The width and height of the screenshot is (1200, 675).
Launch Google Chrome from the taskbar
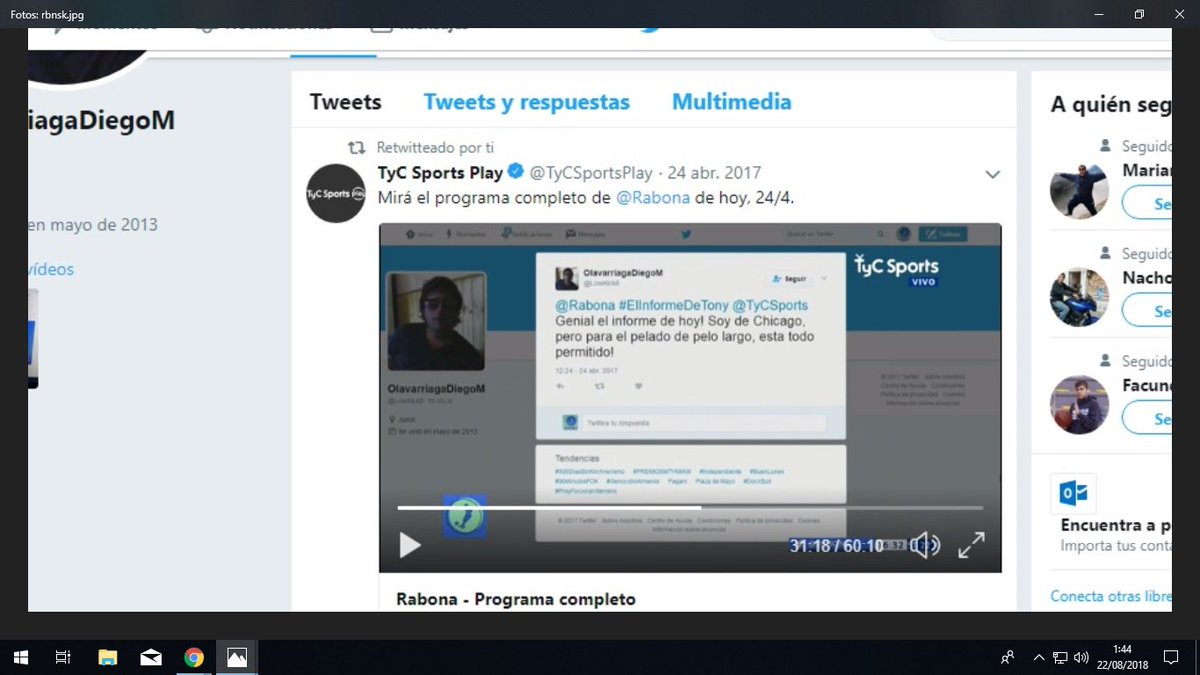(194, 657)
